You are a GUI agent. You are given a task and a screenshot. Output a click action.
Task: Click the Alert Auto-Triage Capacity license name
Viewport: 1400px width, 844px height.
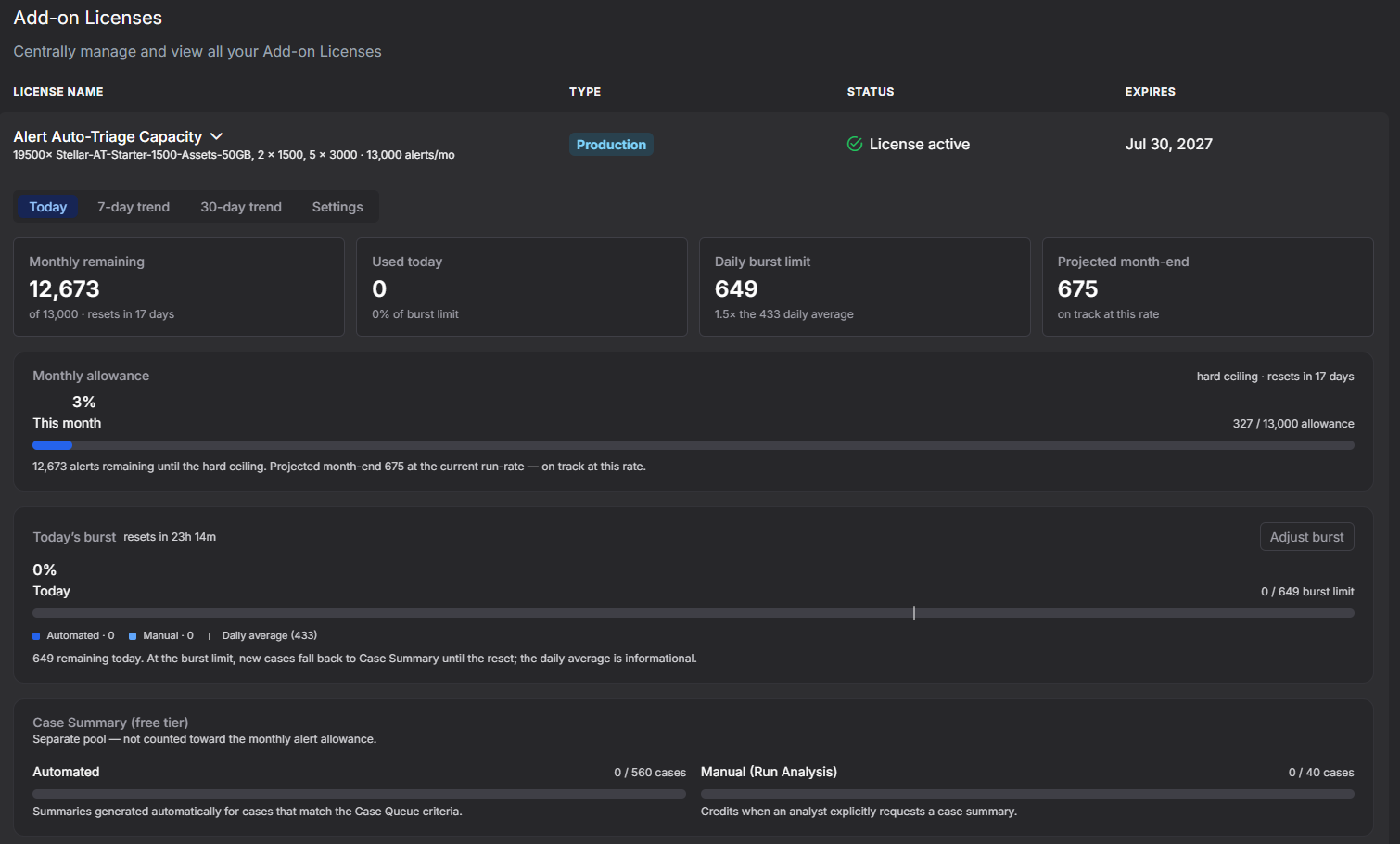click(x=108, y=136)
